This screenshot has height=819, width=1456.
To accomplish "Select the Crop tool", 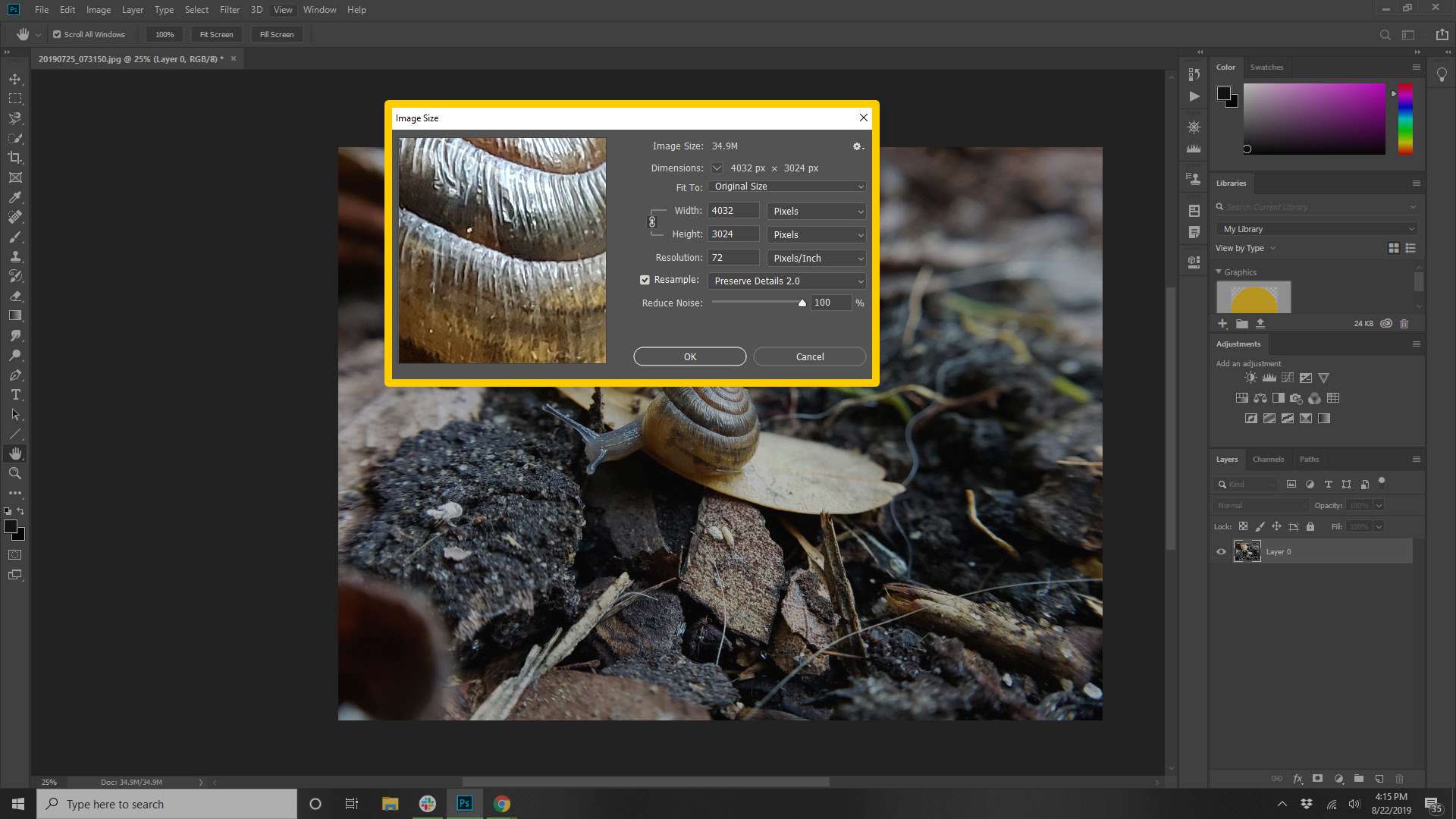I will coord(15,158).
